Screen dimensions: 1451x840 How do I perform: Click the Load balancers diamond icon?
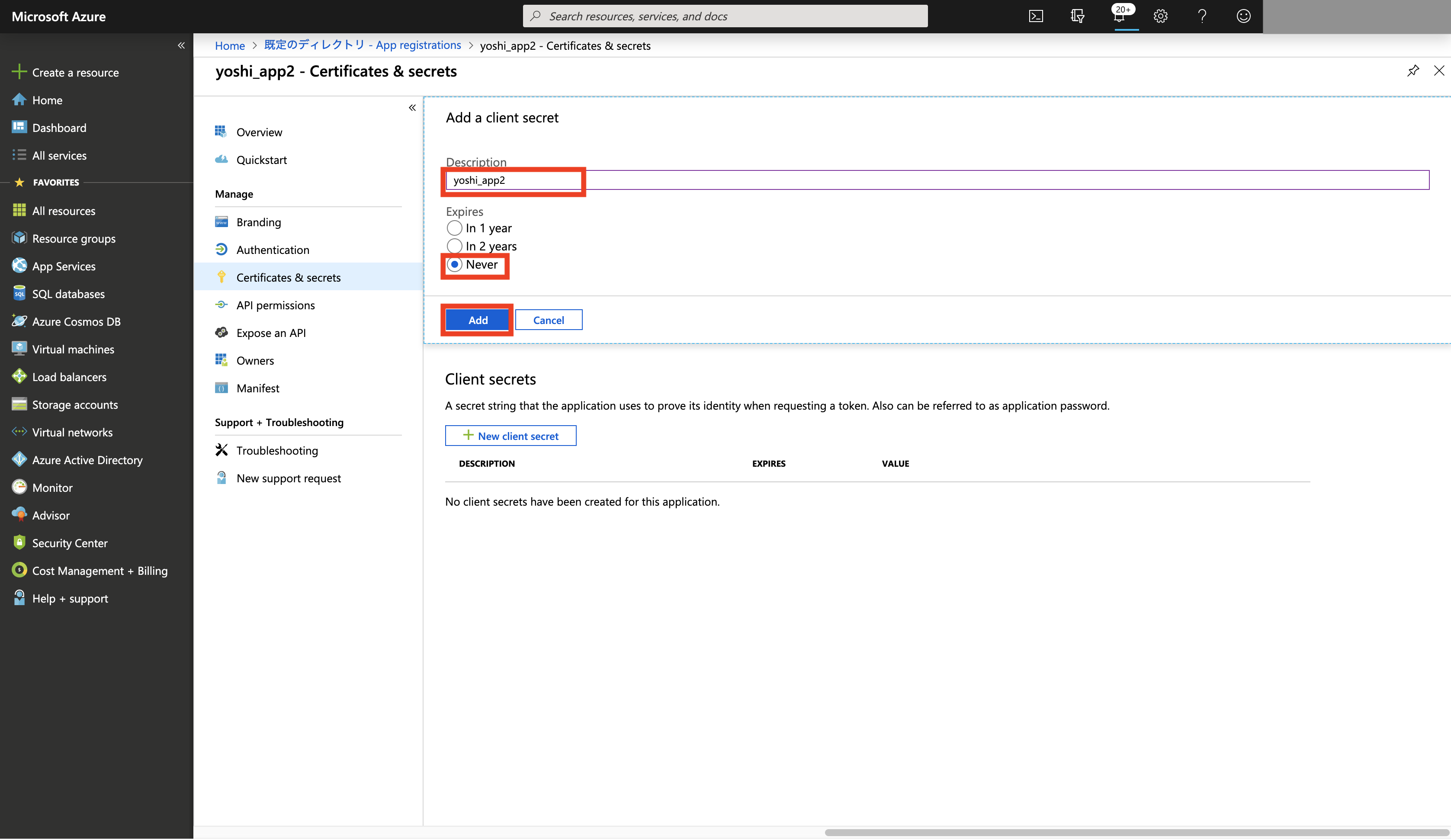tap(19, 376)
